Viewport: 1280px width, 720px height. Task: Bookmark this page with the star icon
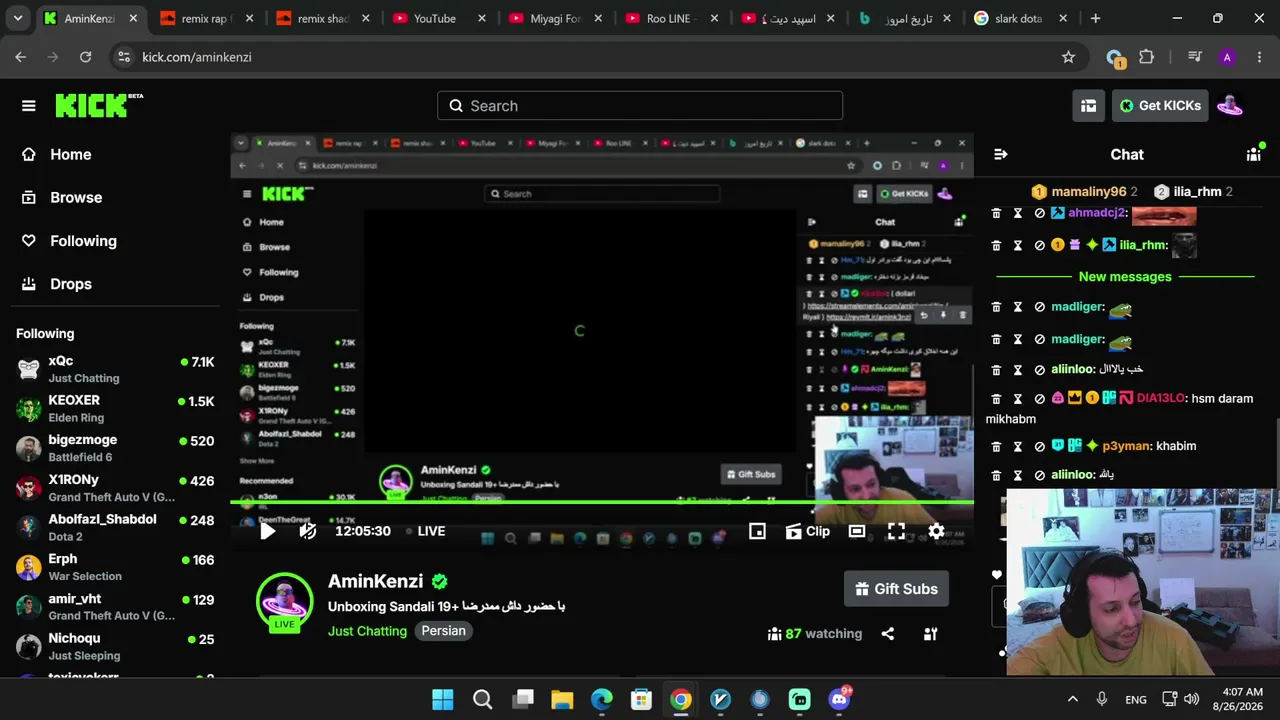point(1068,57)
